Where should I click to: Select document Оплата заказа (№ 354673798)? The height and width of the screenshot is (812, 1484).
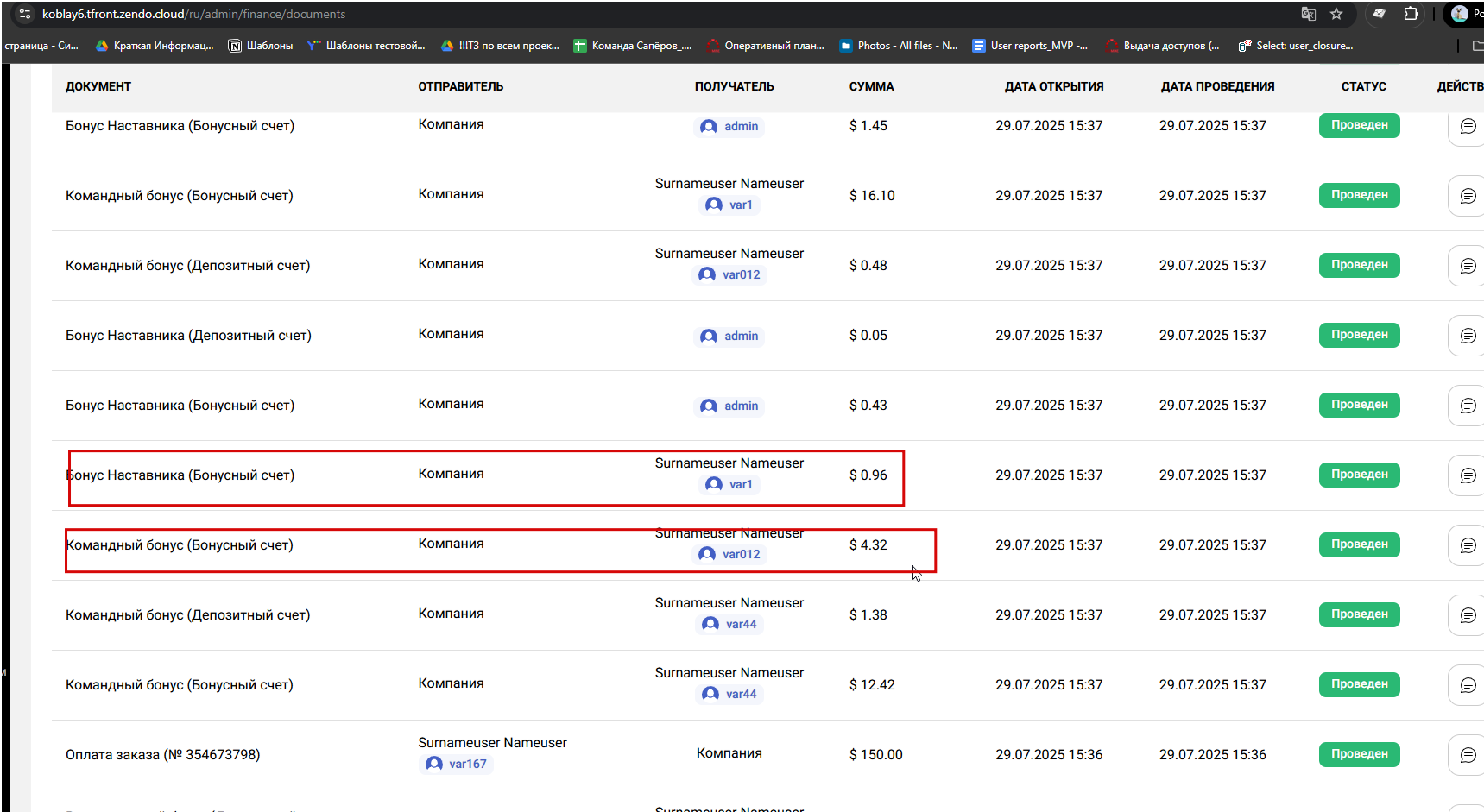[163, 755]
